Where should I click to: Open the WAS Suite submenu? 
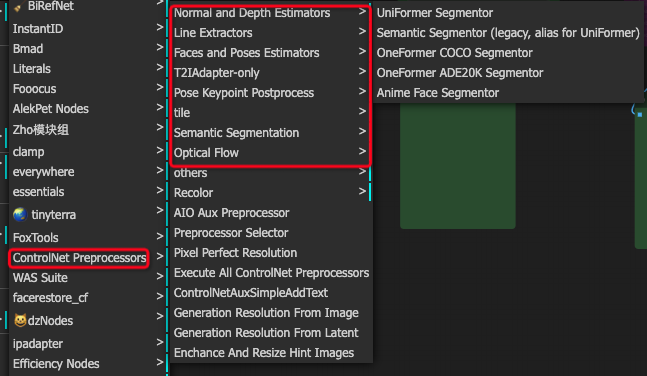[x=87, y=278]
